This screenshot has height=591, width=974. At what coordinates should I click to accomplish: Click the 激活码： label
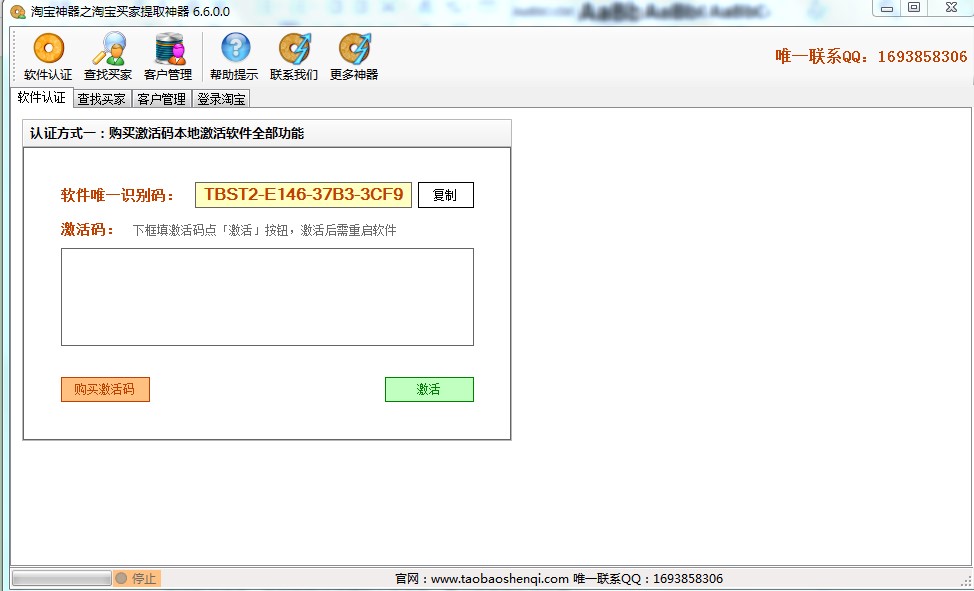(x=88, y=229)
